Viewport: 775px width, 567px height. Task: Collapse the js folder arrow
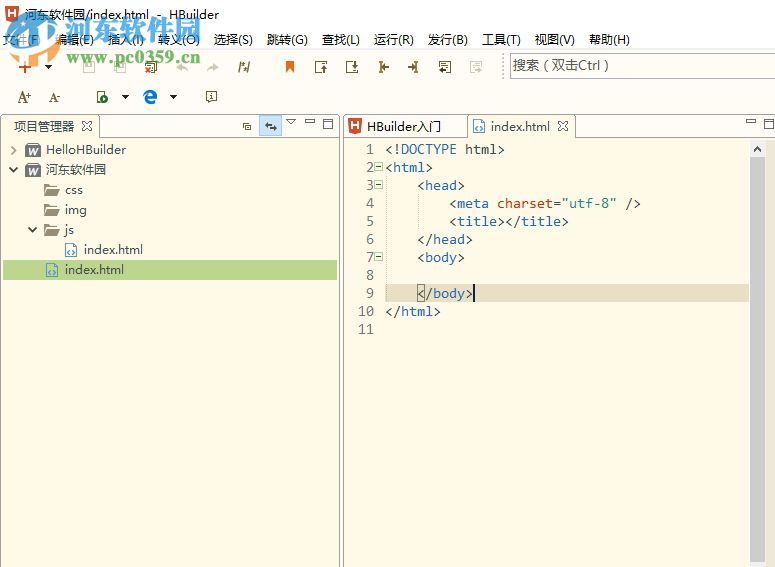33,229
